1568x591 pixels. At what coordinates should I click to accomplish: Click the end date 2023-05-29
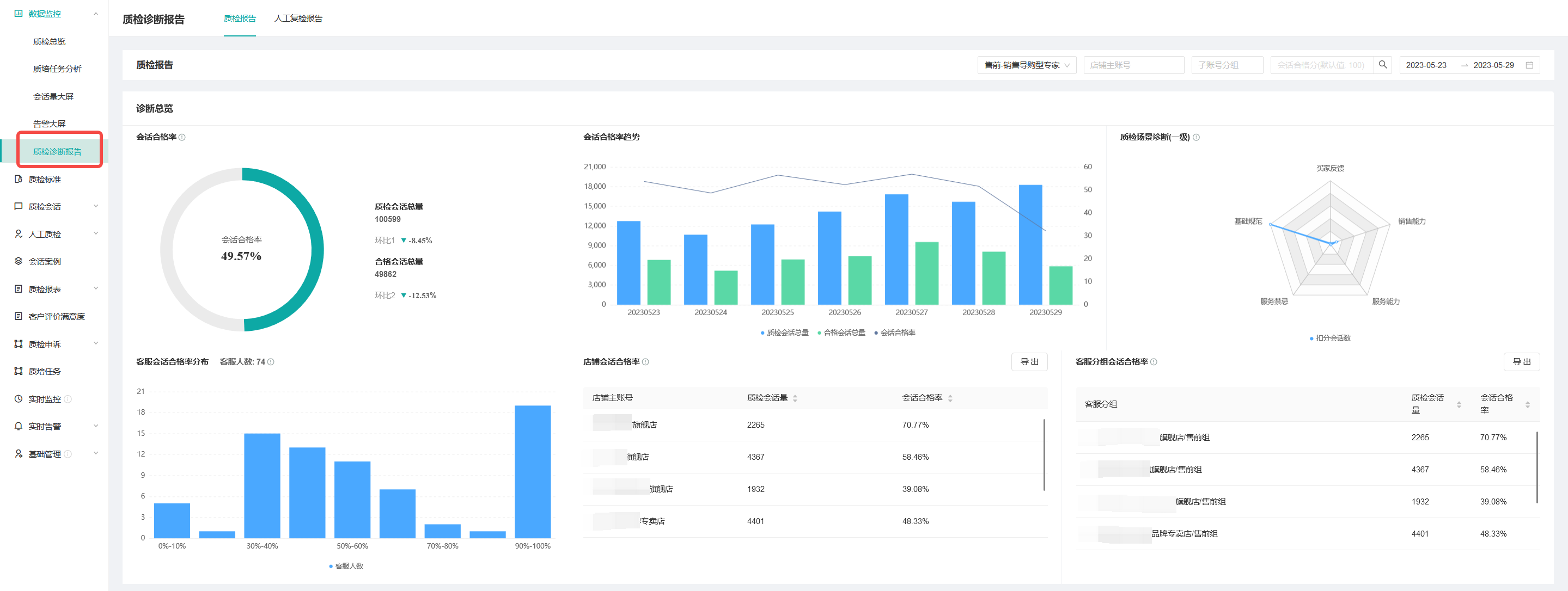(x=1493, y=65)
